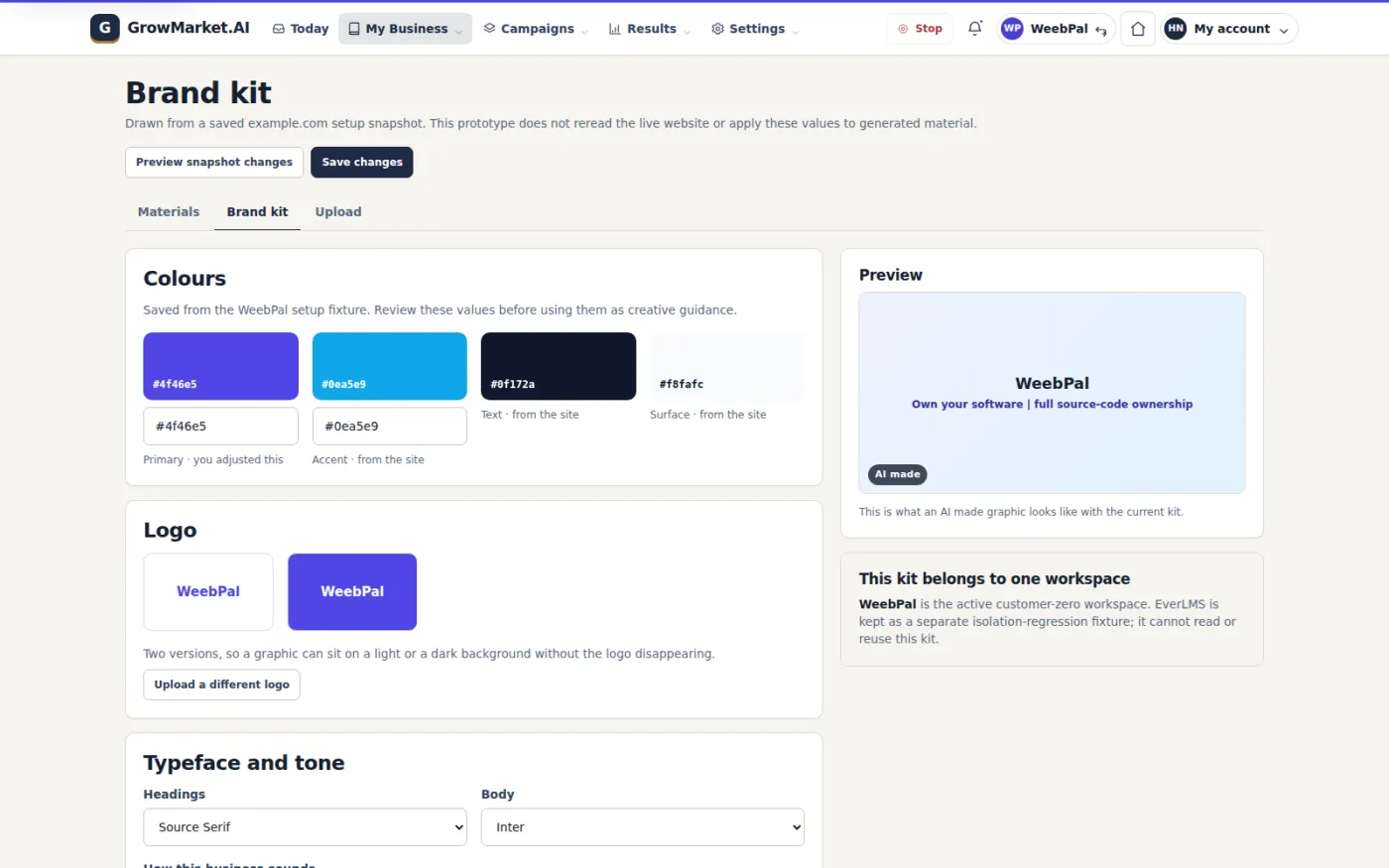The height and width of the screenshot is (868, 1389).
Task: Click the WeebPal preview graphic title
Action: [1052, 383]
